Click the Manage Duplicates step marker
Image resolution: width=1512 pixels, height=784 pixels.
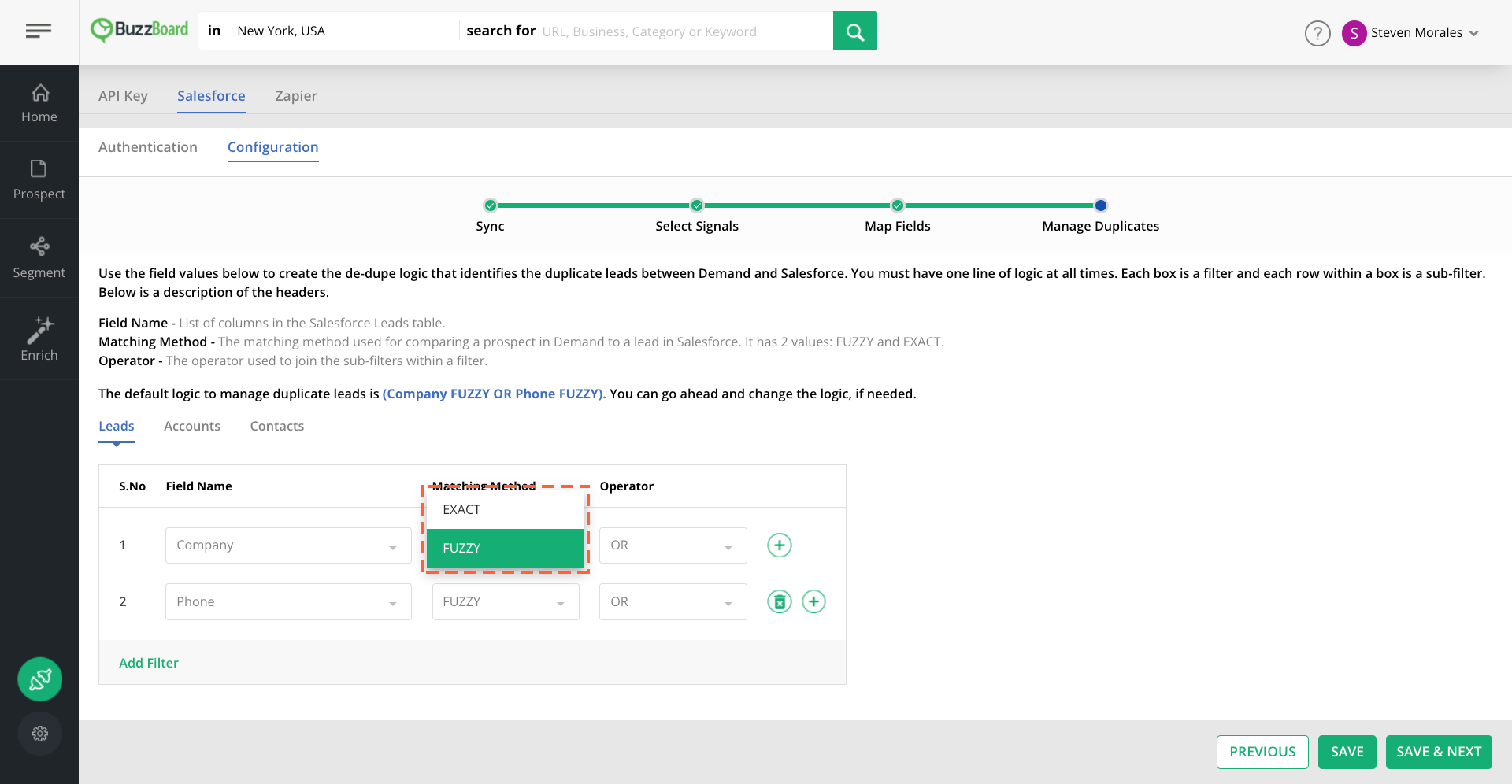pos(1101,205)
